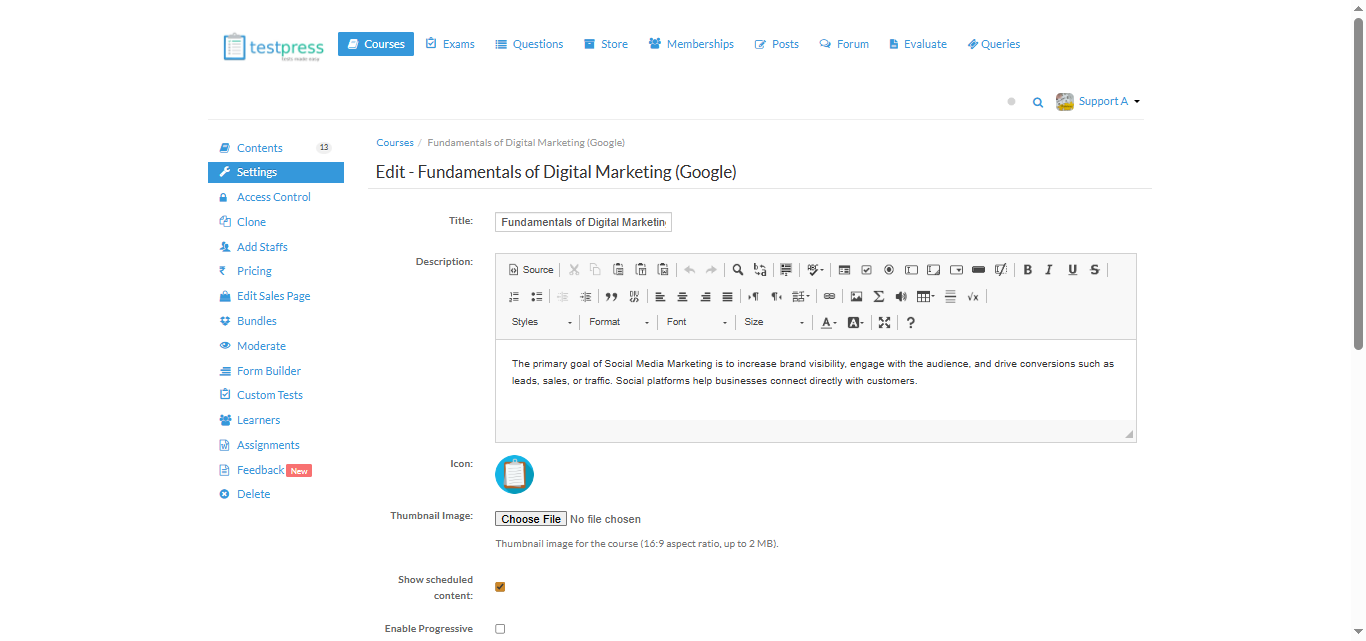
Task: Expand the Font dropdown
Action: 697,322
